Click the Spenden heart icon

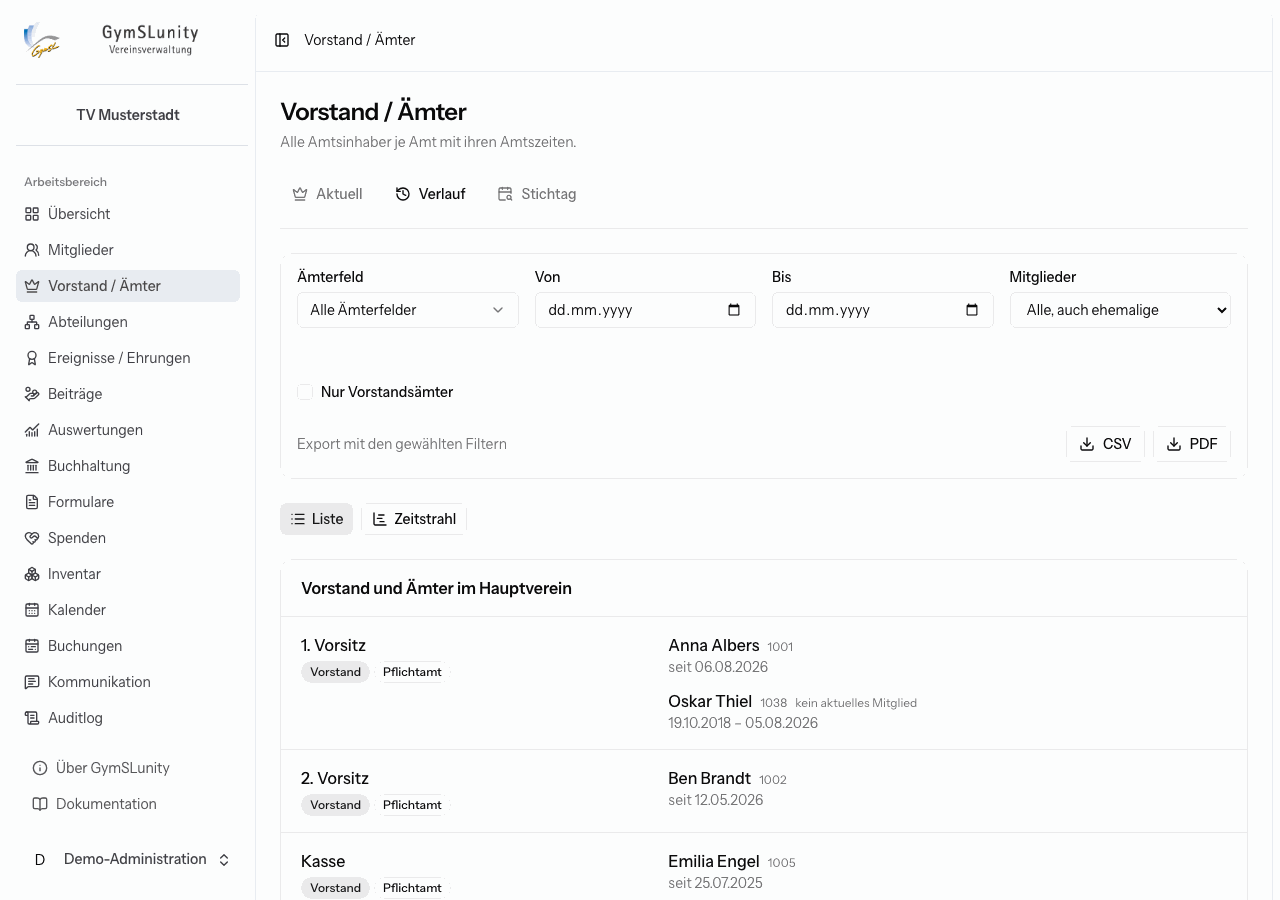pos(32,538)
